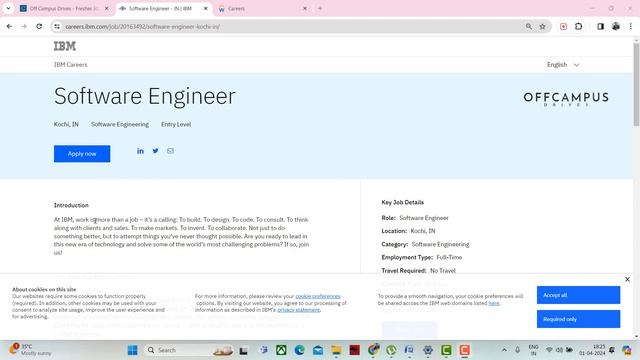Open the privacy statement link

(298, 310)
